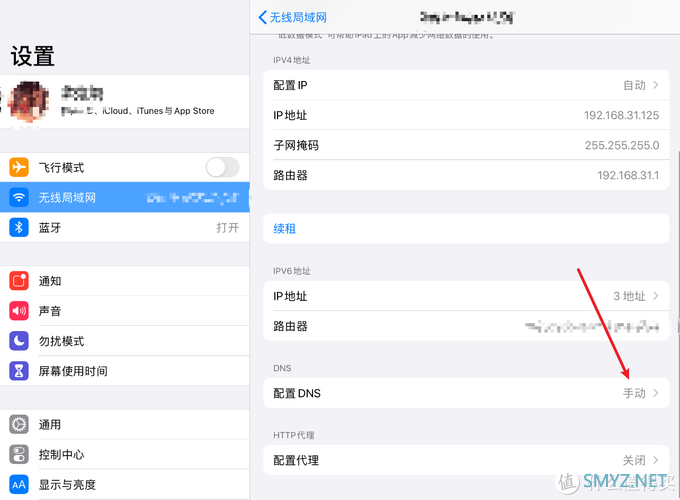Tap the General (通用) gear icon
This screenshot has width=680, height=500.
point(19,425)
